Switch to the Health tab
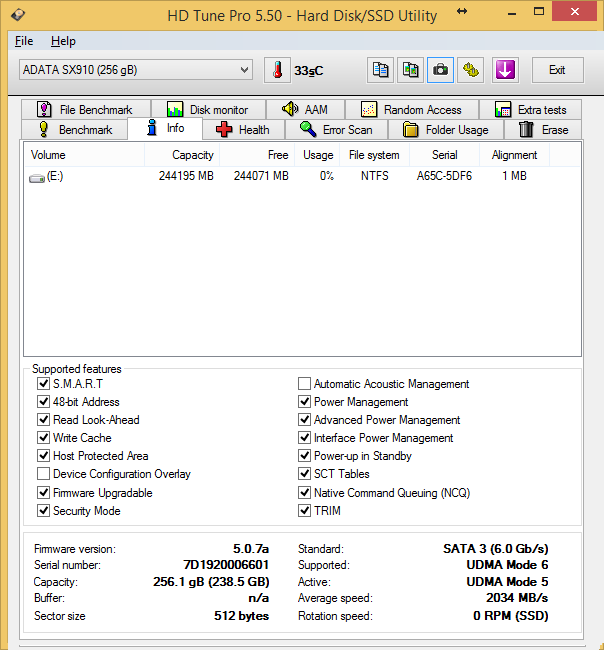This screenshot has height=650, width=604. coord(243,130)
